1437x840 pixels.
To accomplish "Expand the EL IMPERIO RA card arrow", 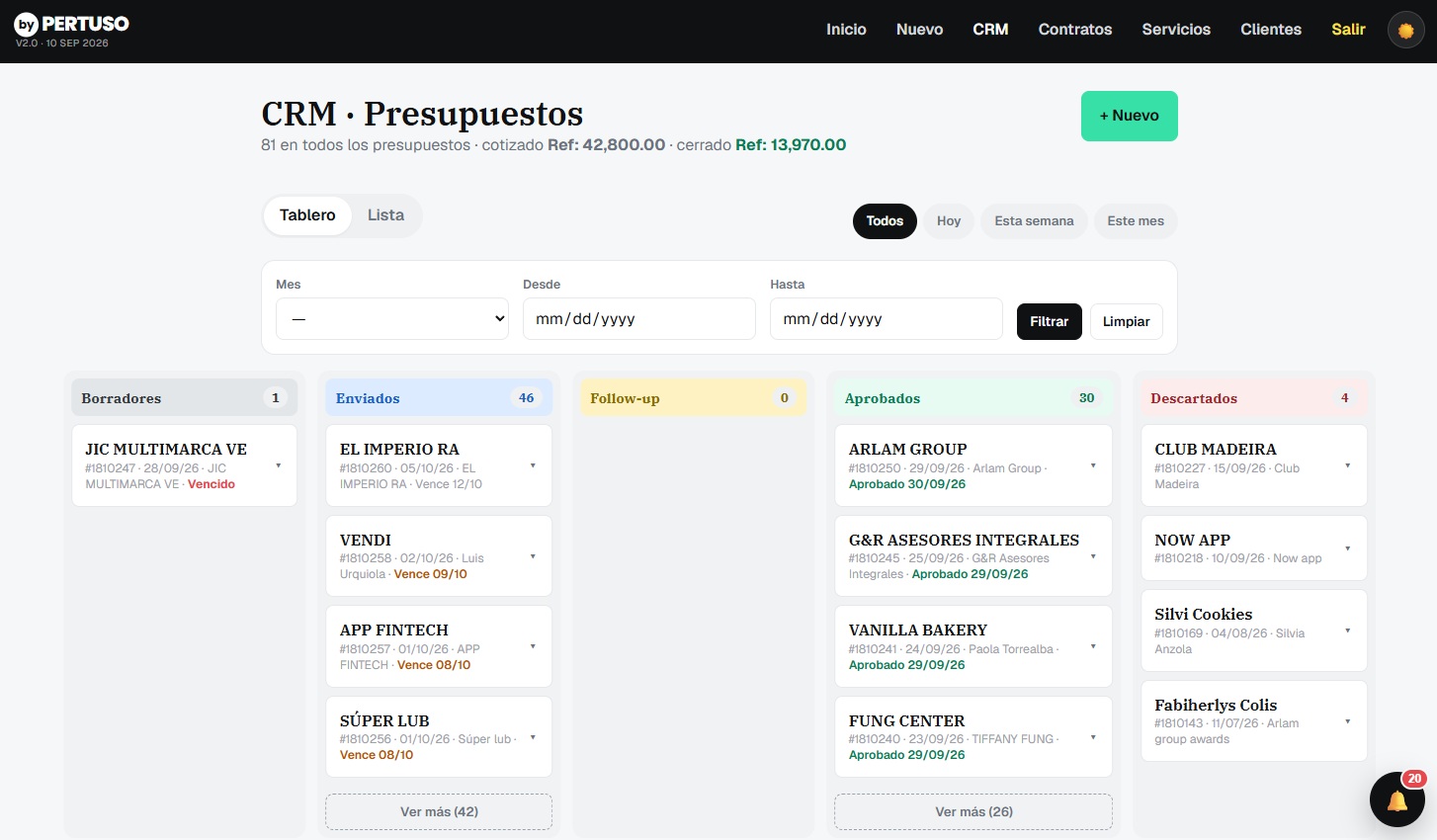I will coord(533,465).
